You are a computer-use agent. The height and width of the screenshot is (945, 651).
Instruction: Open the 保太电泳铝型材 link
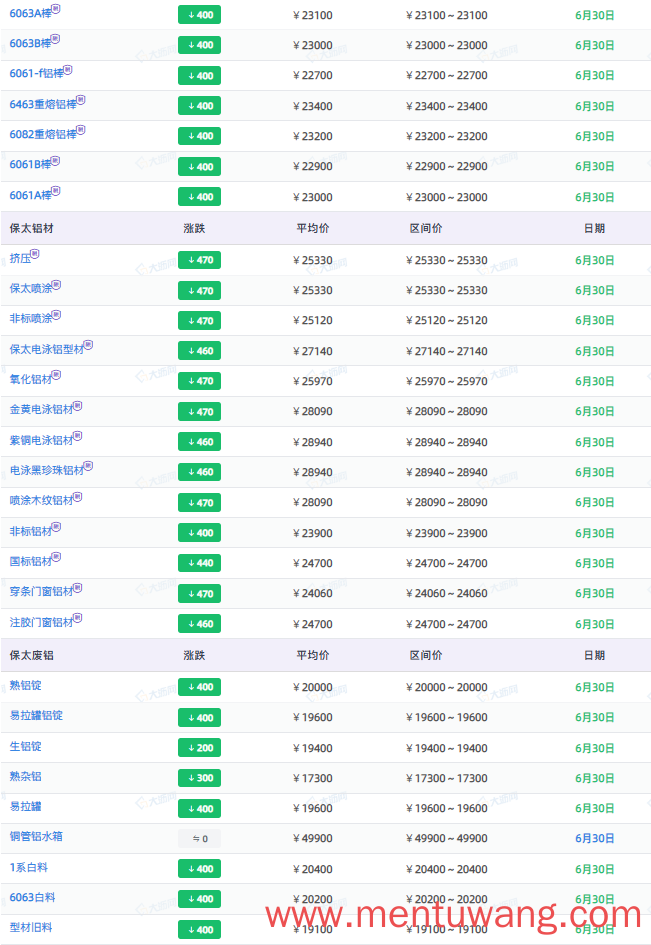point(46,350)
